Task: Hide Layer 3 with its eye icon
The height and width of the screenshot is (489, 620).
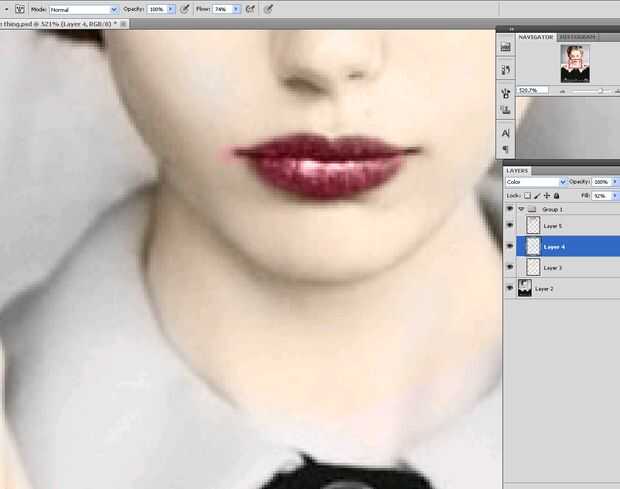Action: point(510,267)
